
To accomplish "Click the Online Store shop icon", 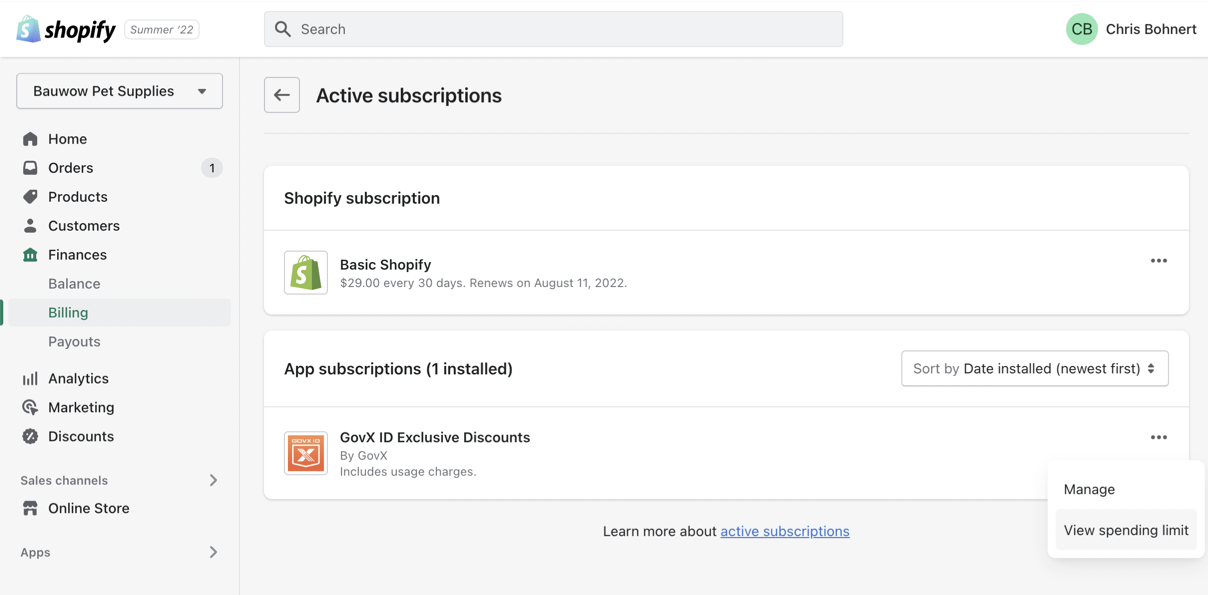I will [x=30, y=509].
